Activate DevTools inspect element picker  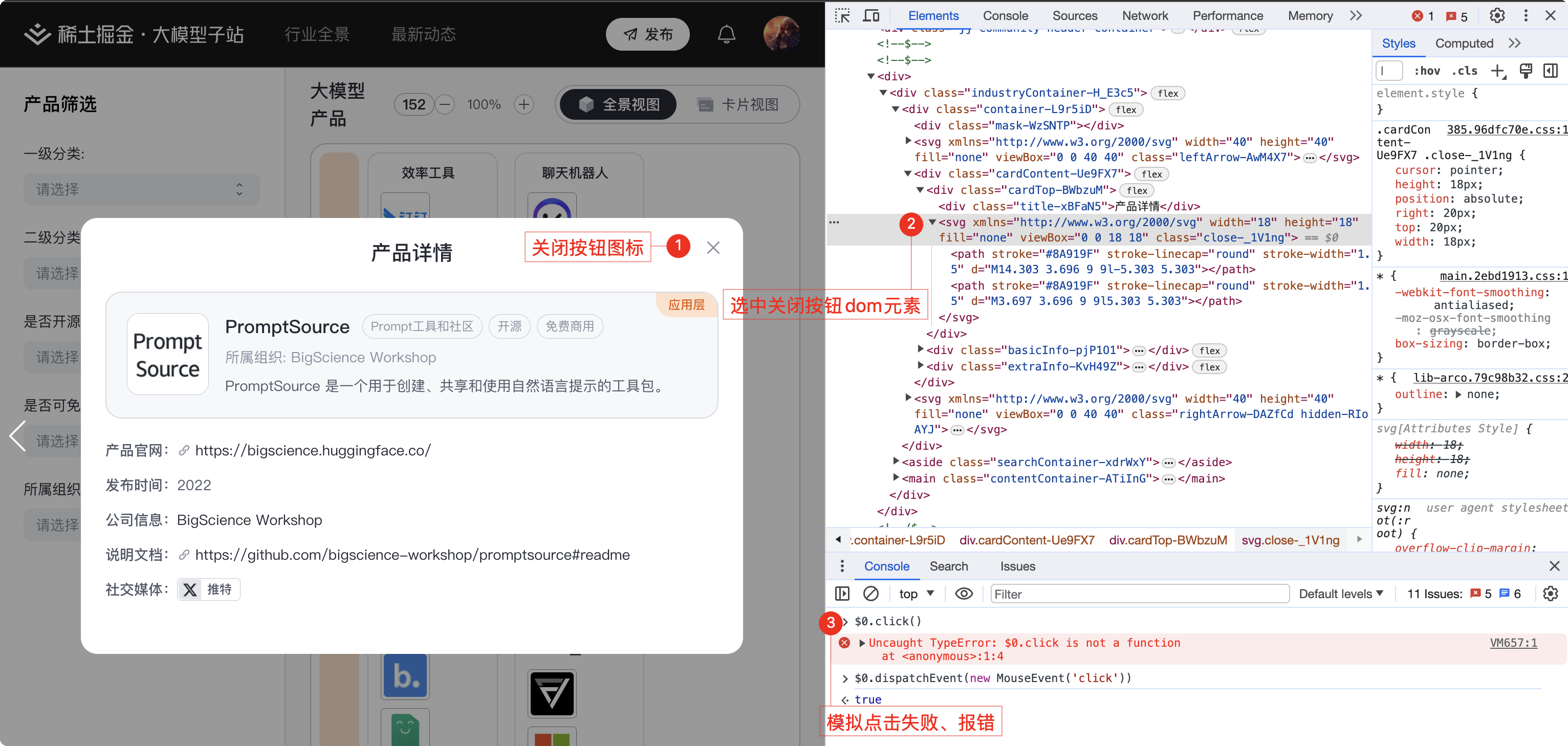(842, 16)
